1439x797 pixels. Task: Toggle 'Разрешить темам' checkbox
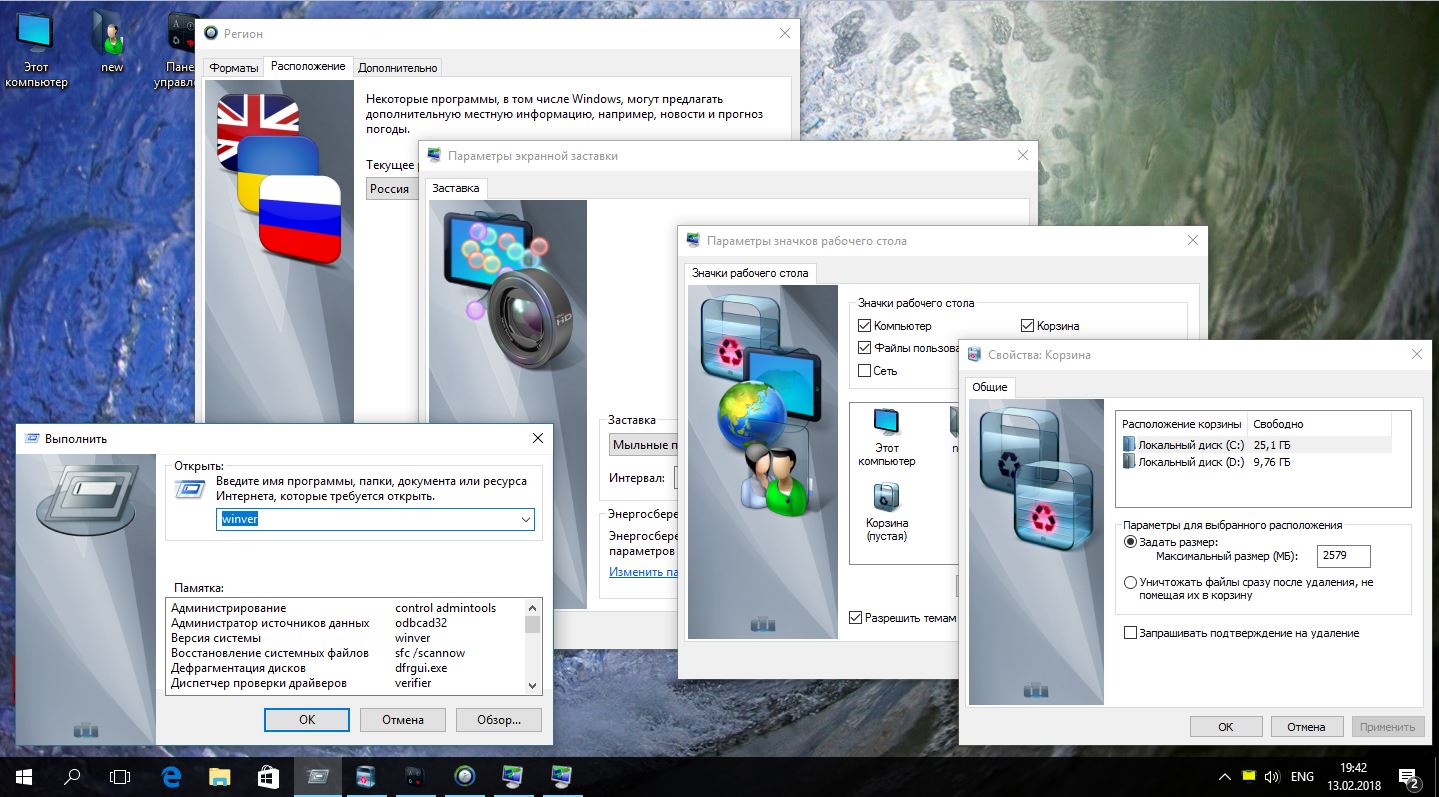(855, 617)
